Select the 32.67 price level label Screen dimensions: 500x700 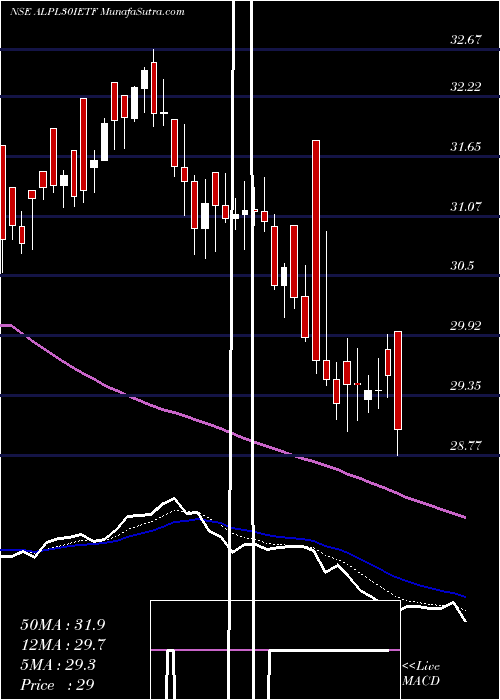[466, 40]
